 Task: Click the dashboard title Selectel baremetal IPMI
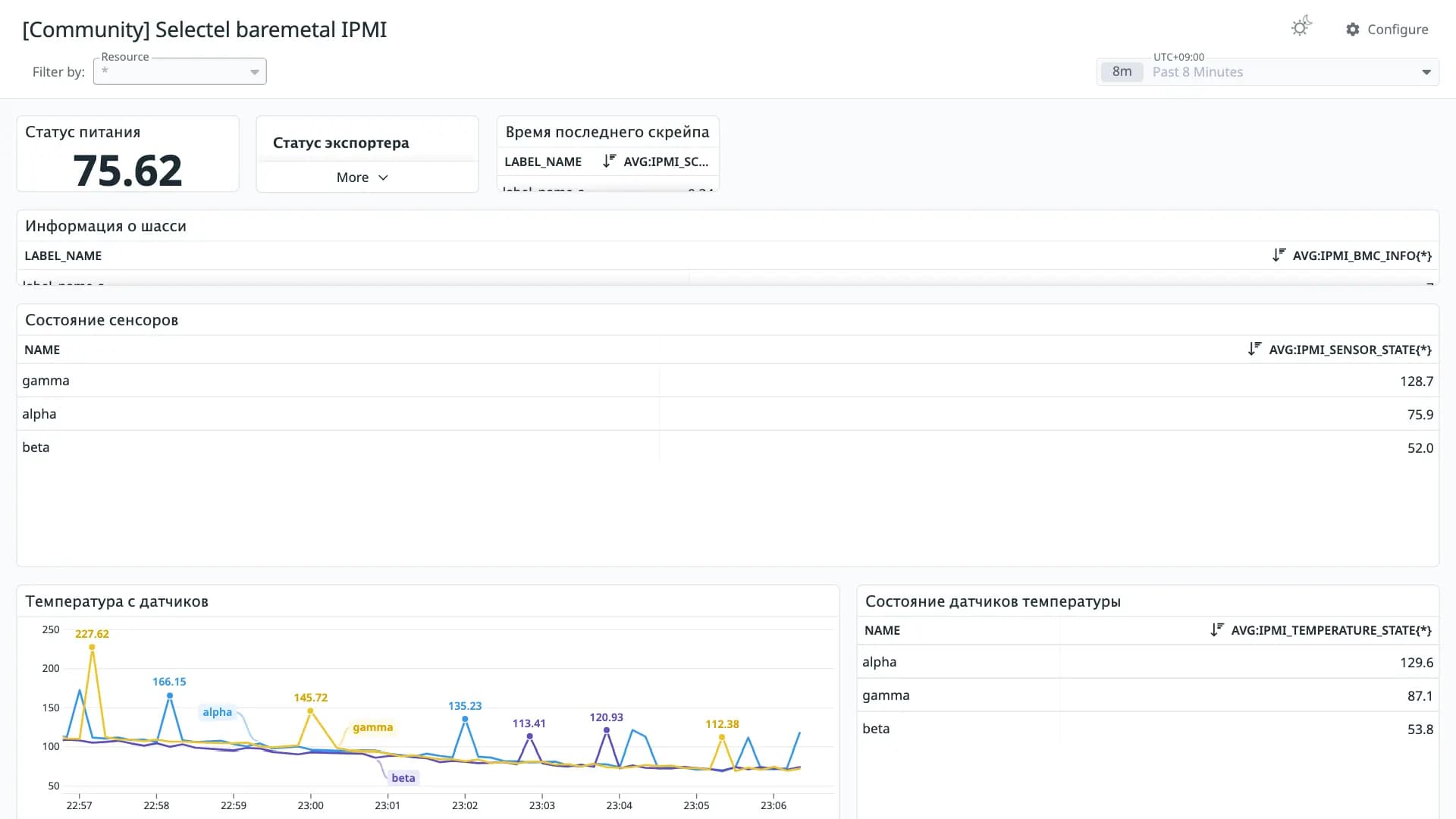(x=205, y=30)
